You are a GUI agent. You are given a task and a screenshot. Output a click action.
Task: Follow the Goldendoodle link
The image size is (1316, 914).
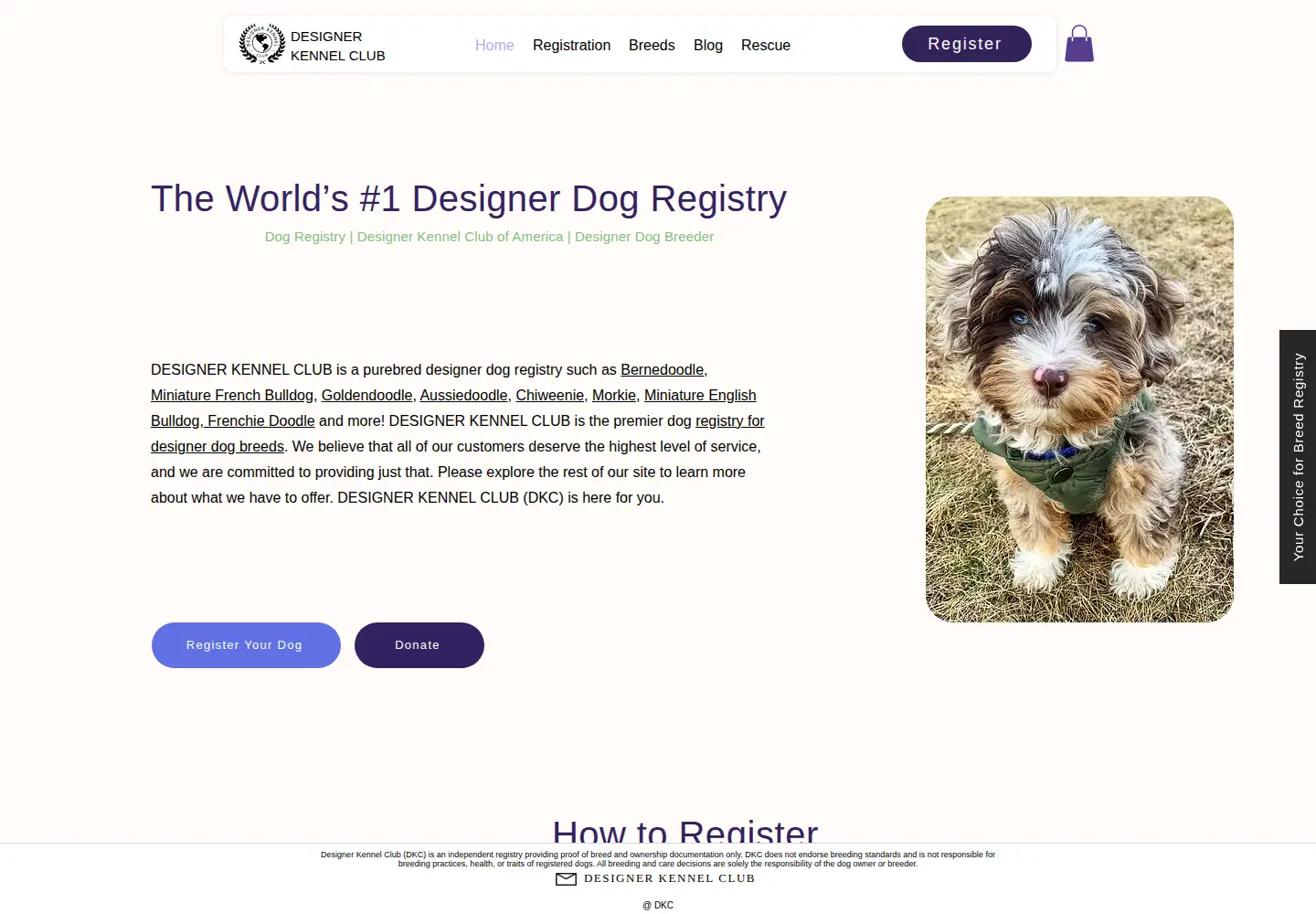366,395
